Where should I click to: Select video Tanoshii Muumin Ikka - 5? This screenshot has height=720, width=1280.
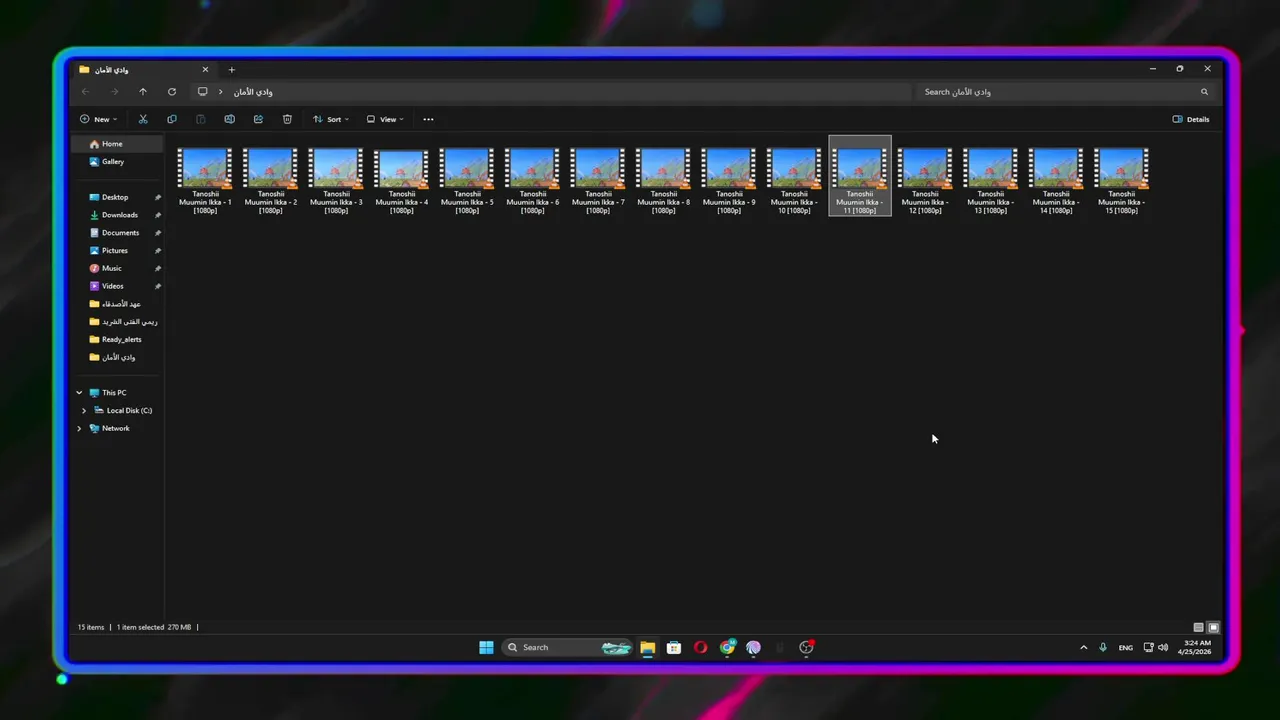click(x=467, y=178)
